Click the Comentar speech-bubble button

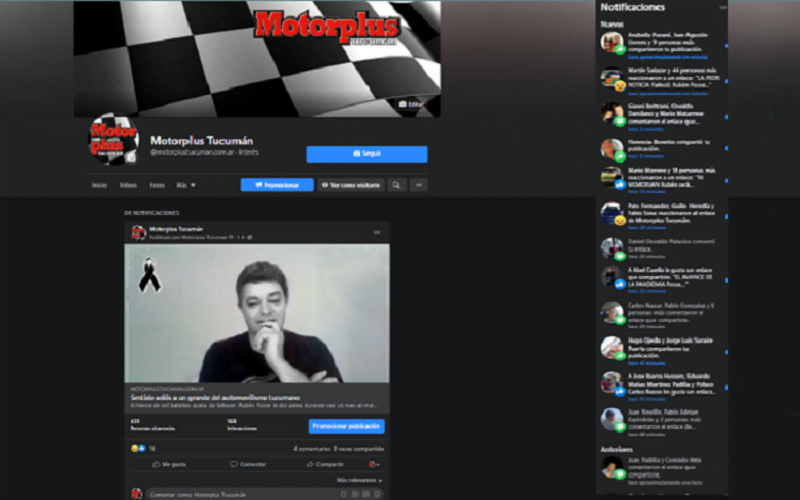click(x=248, y=464)
